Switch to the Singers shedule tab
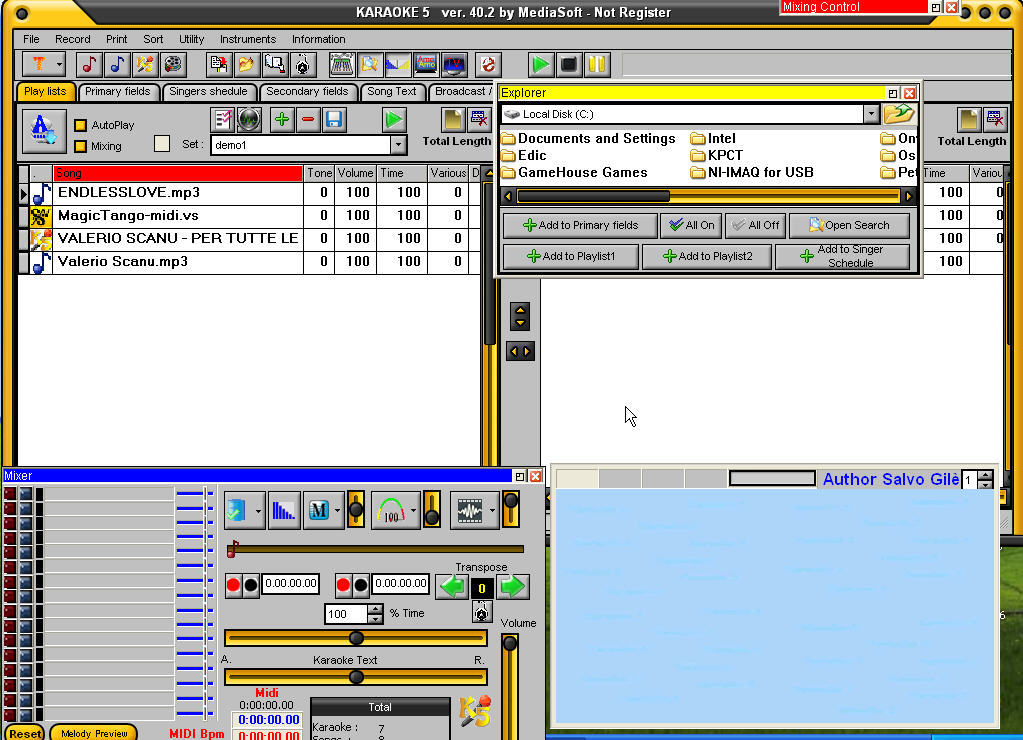The height and width of the screenshot is (740, 1023). 208,91
